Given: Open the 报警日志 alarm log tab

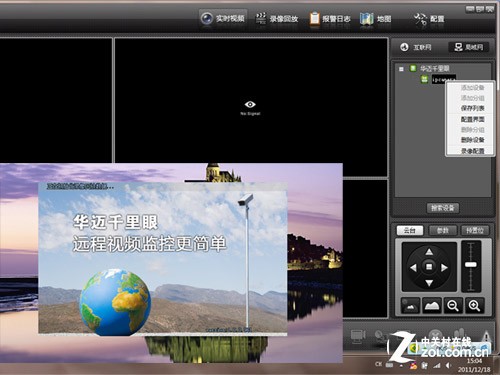Looking at the screenshot, I should click(x=330, y=19).
